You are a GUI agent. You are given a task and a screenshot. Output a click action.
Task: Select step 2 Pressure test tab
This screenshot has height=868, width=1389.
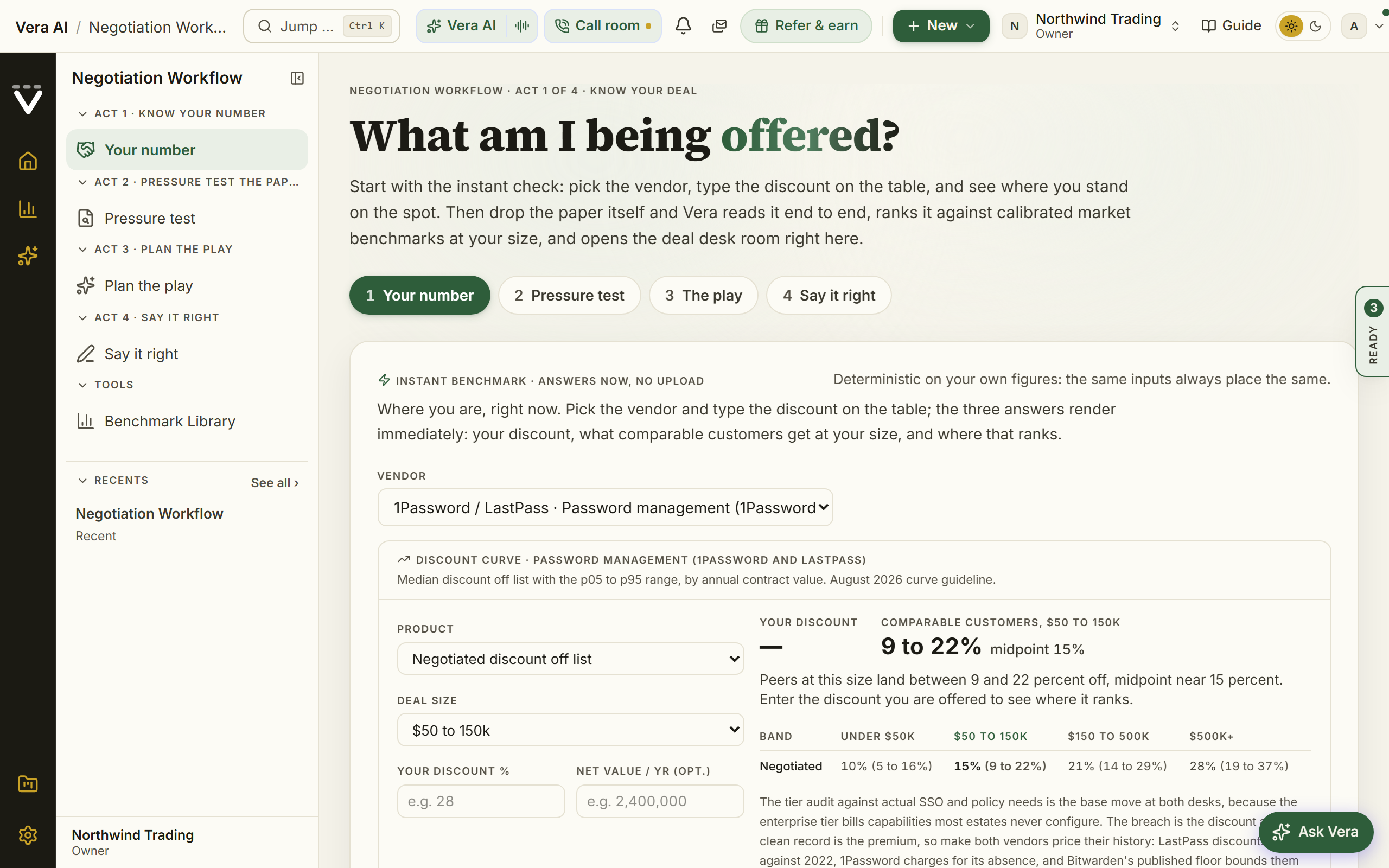569,295
